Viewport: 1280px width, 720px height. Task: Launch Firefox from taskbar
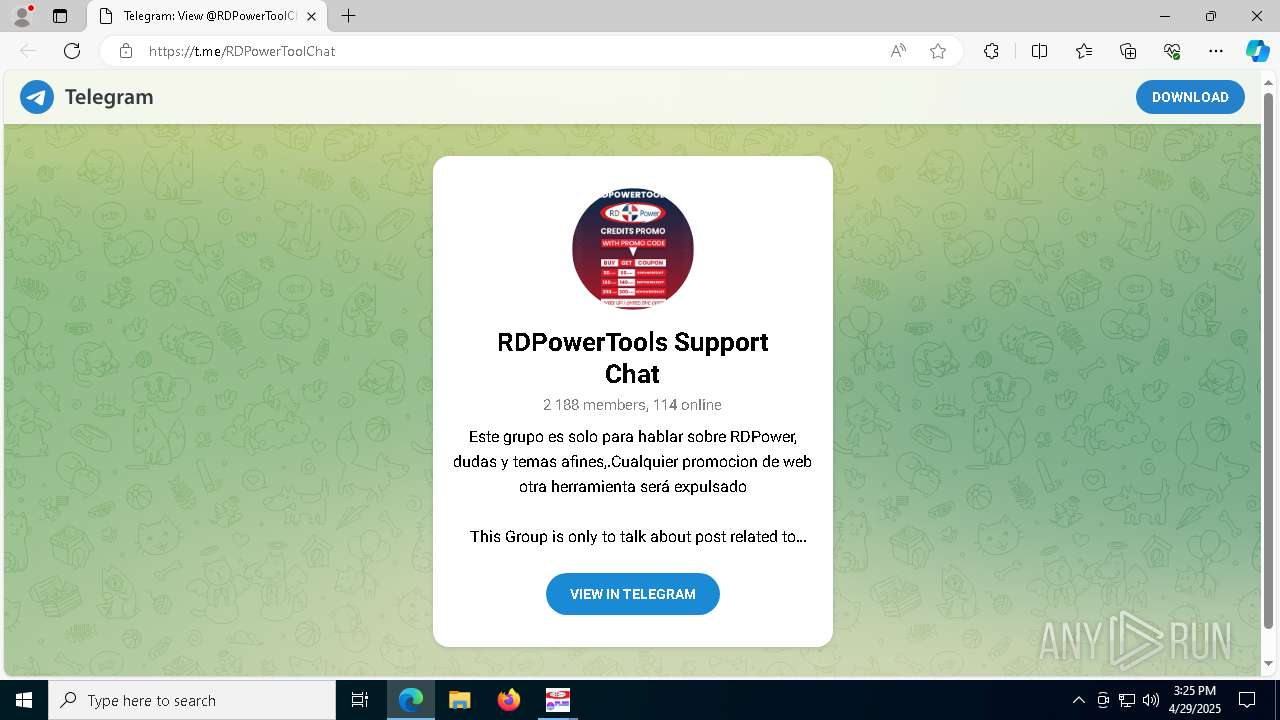(x=509, y=700)
